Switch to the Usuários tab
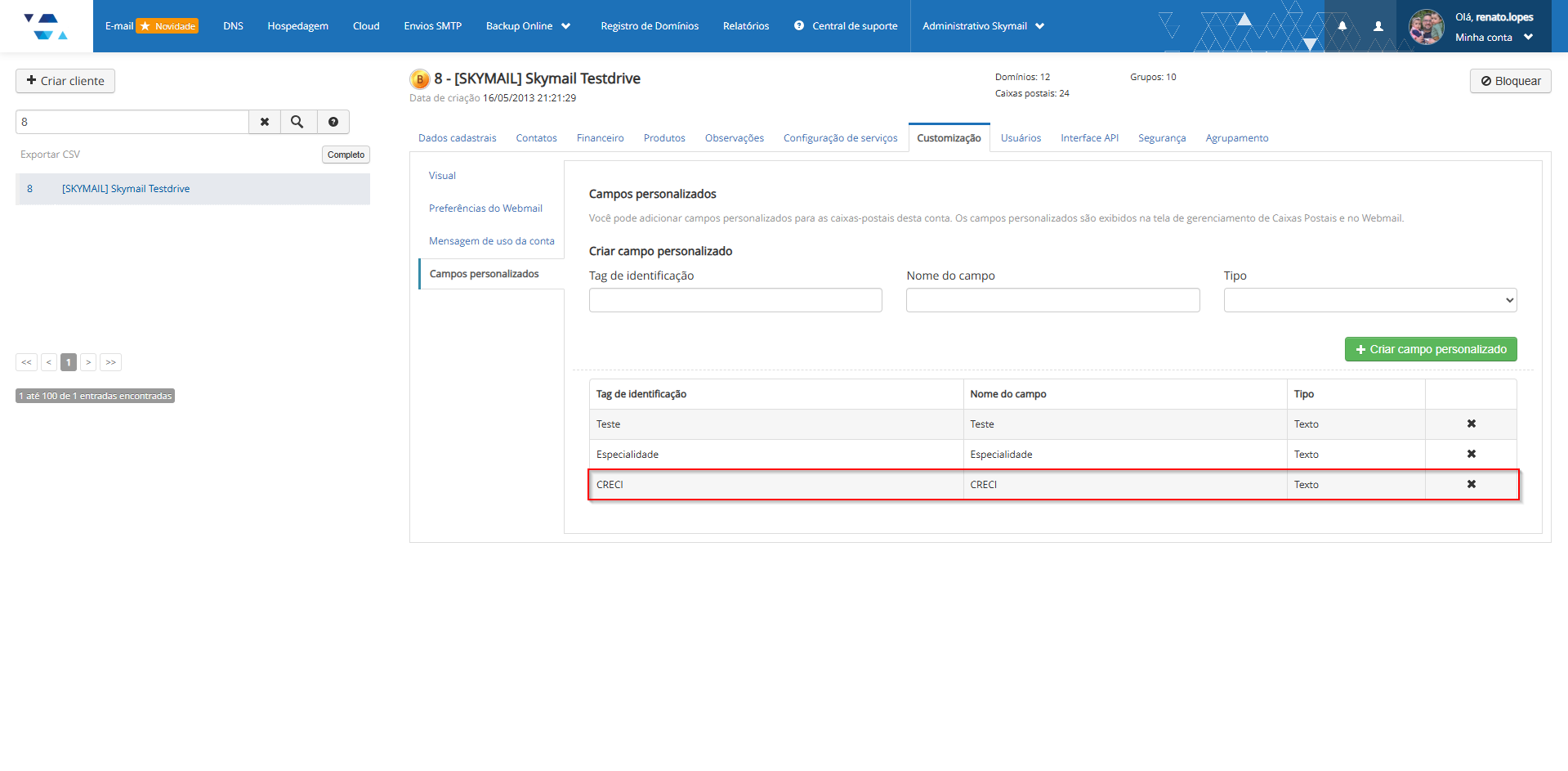This screenshot has width=1568, height=771. (1021, 138)
